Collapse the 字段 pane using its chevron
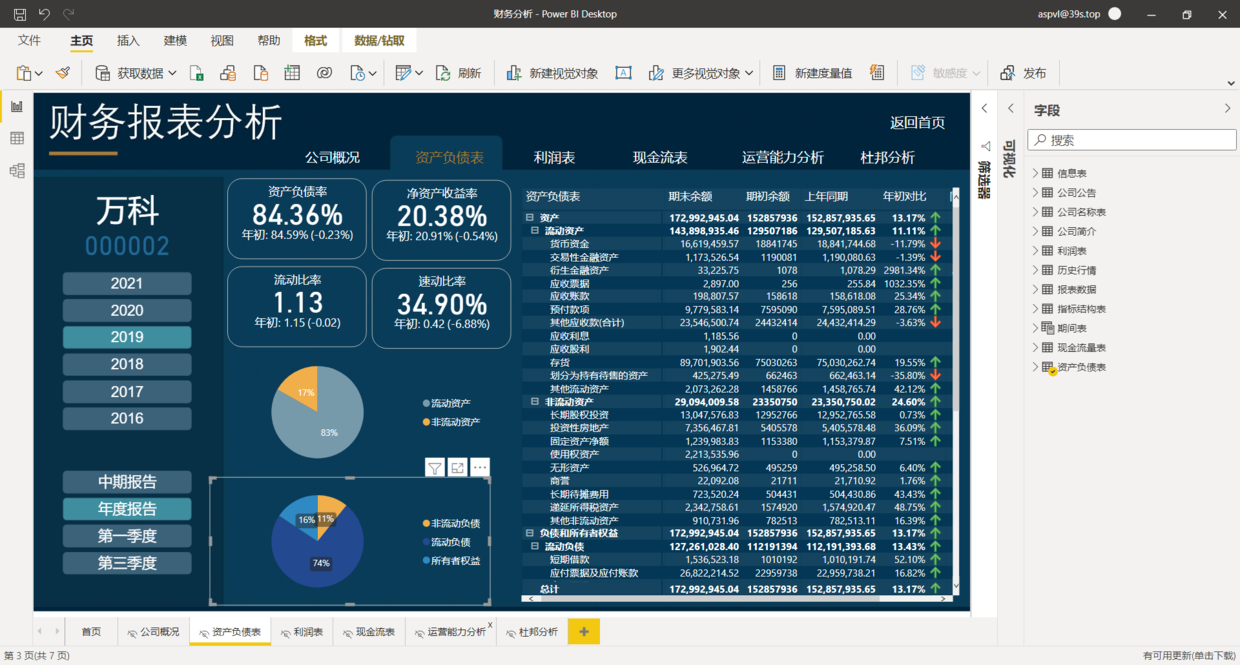 coord(1228,109)
